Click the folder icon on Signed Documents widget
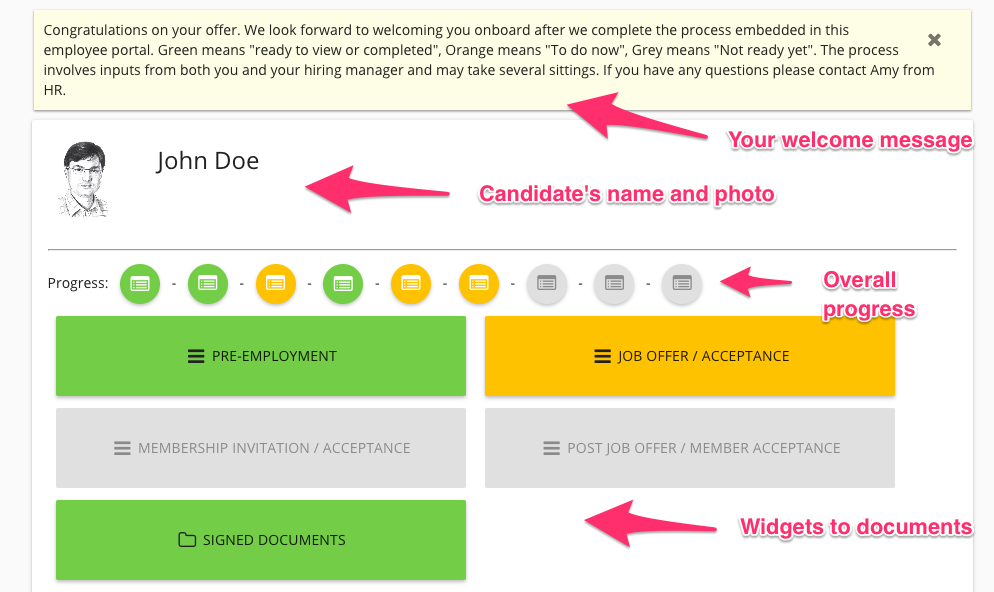Screen dimensions: 994x592 (186, 539)
